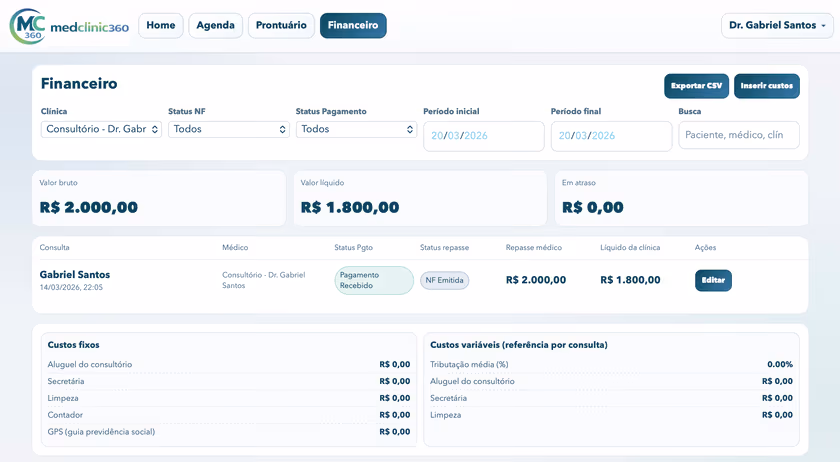The width and height of the screenshot is (840, 462).
Task: Click the Pagamento Recebido status badge
Action: 374,280
